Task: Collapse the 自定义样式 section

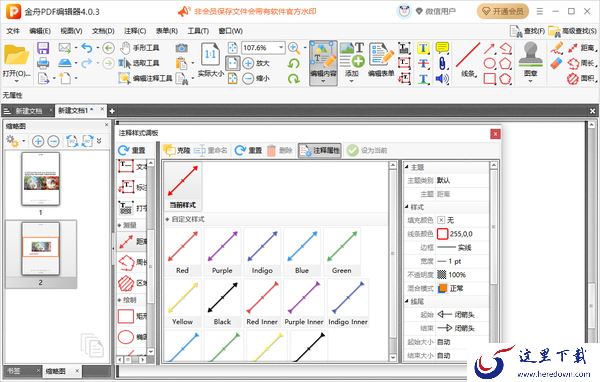Action: coord(167,219)
